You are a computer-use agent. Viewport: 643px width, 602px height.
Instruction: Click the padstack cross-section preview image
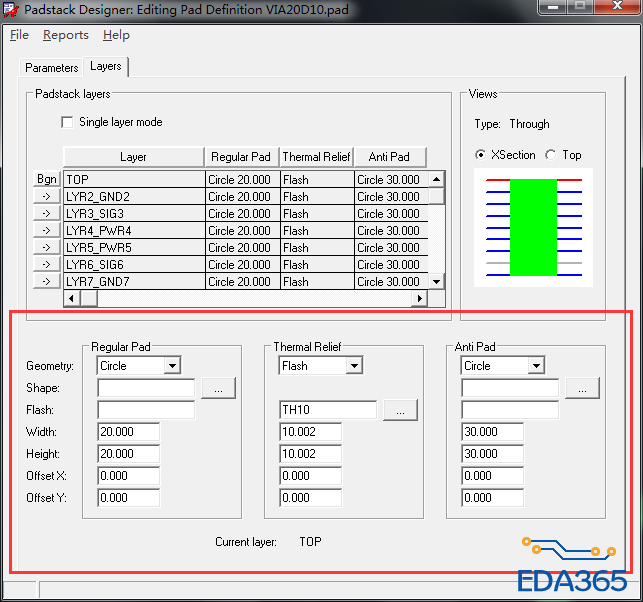pyautogui.click(x=534, y=228)
